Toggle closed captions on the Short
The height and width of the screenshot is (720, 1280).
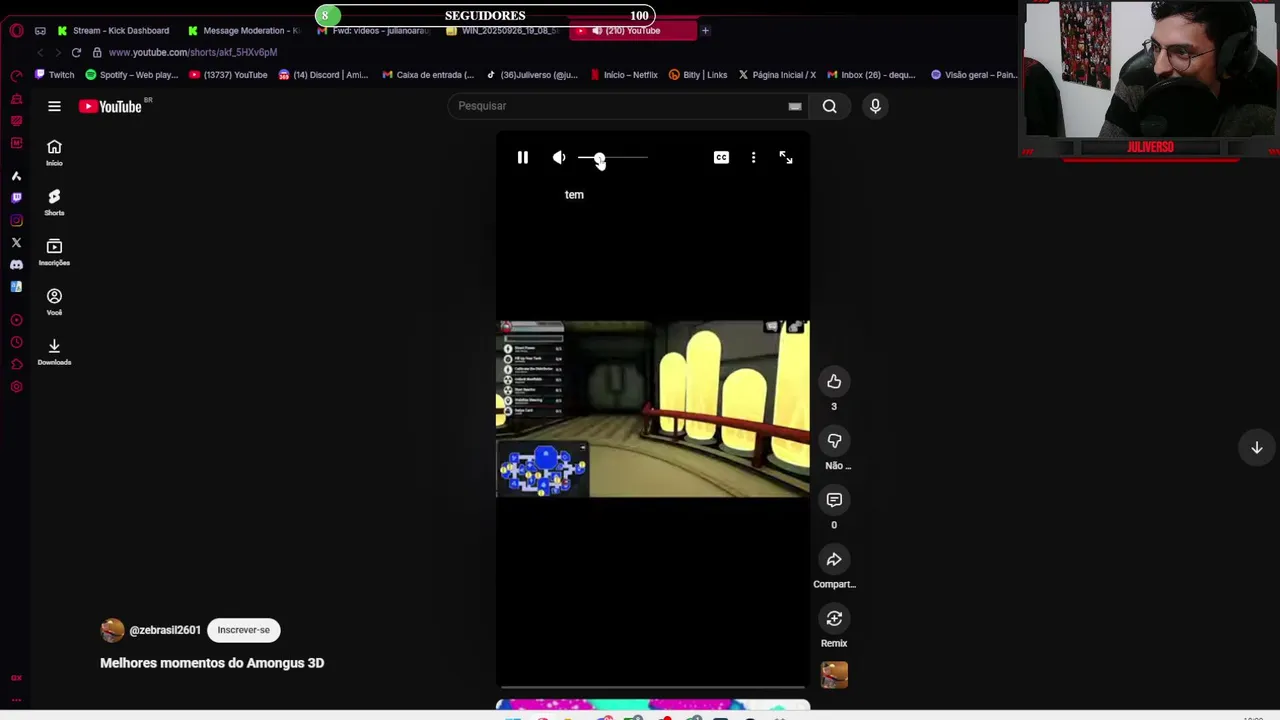[721, 158]
